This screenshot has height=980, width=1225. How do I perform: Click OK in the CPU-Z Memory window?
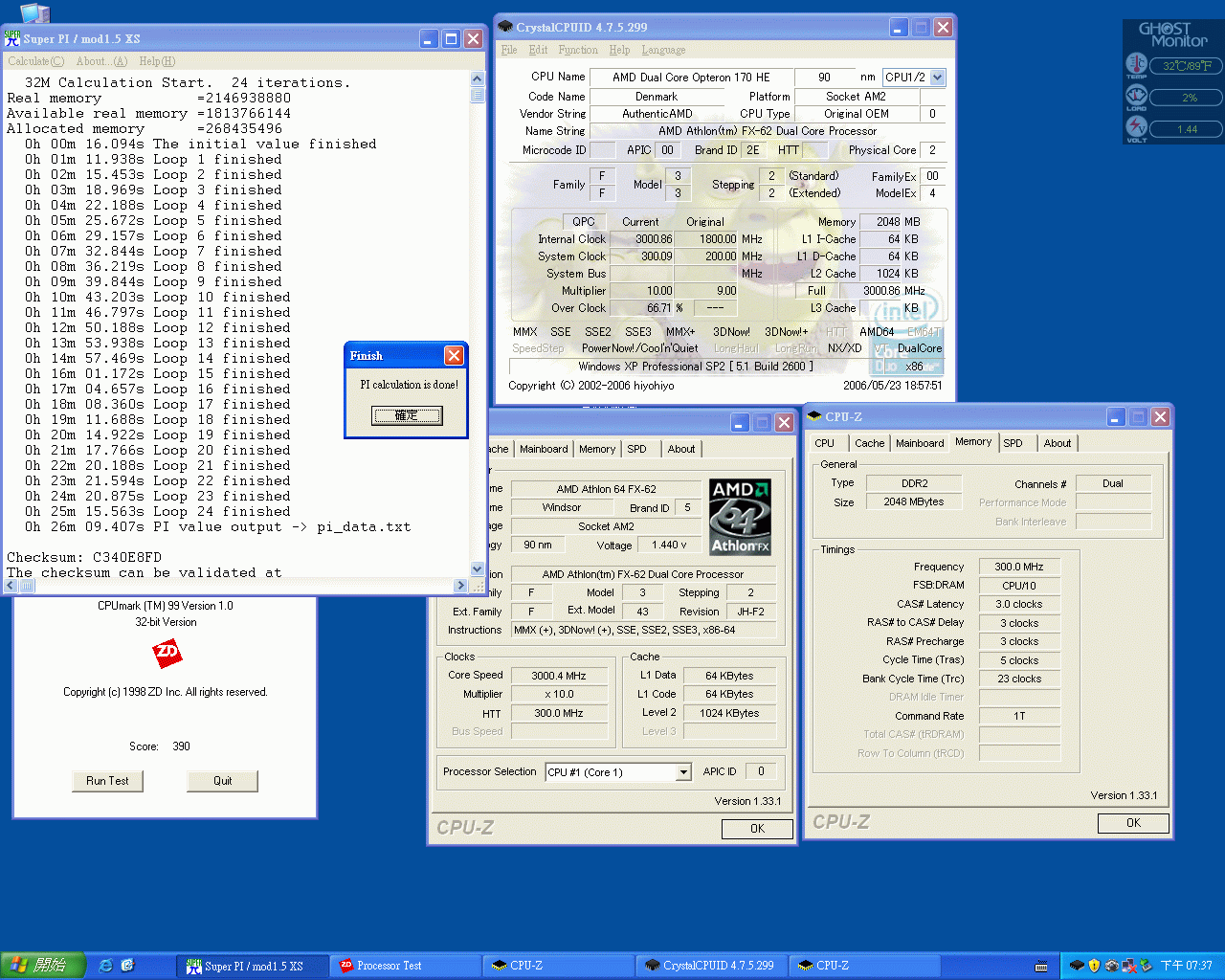[x=1133, y=823]
